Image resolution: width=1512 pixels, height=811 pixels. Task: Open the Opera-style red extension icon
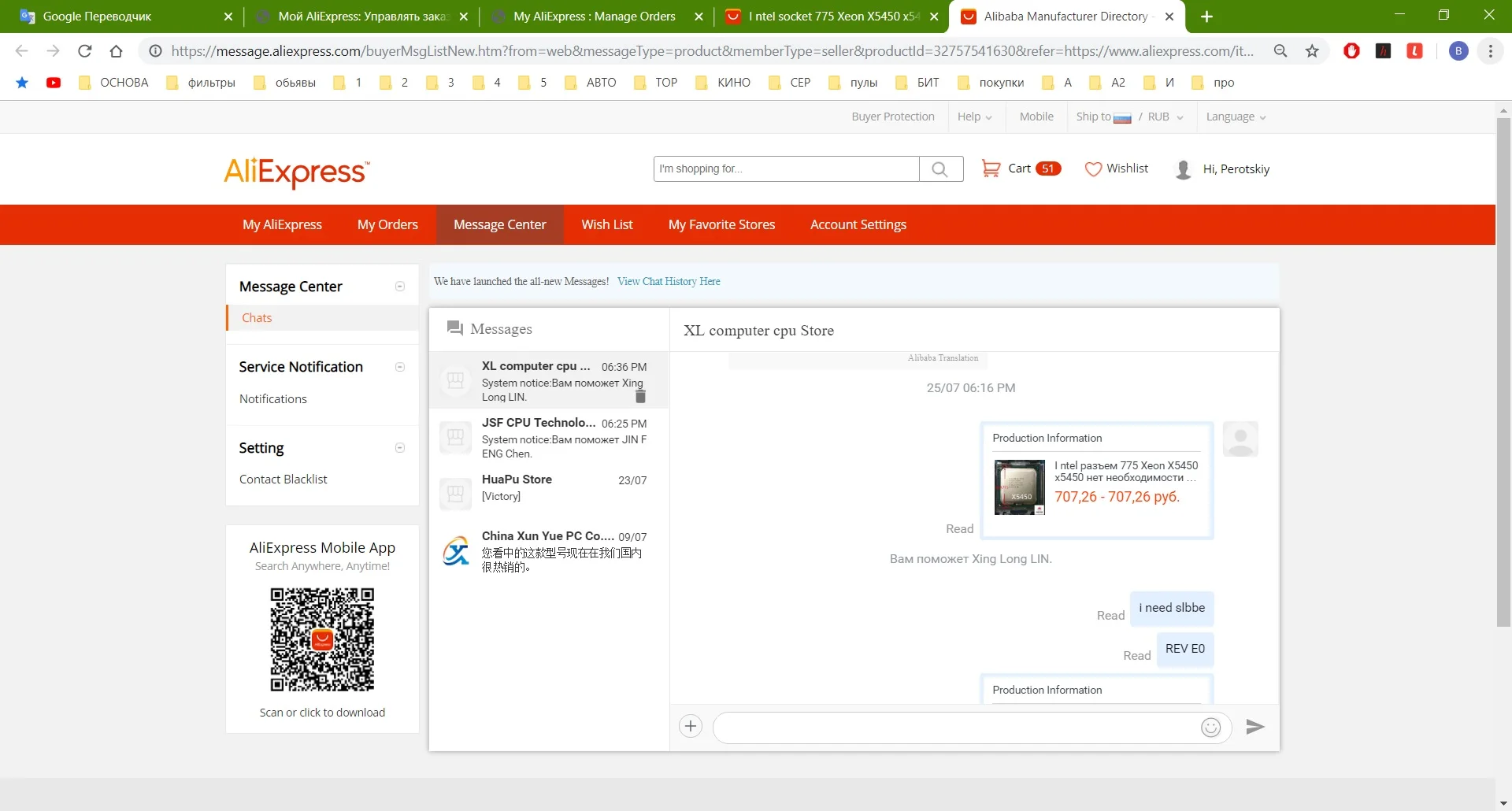tap(1352, 51)
